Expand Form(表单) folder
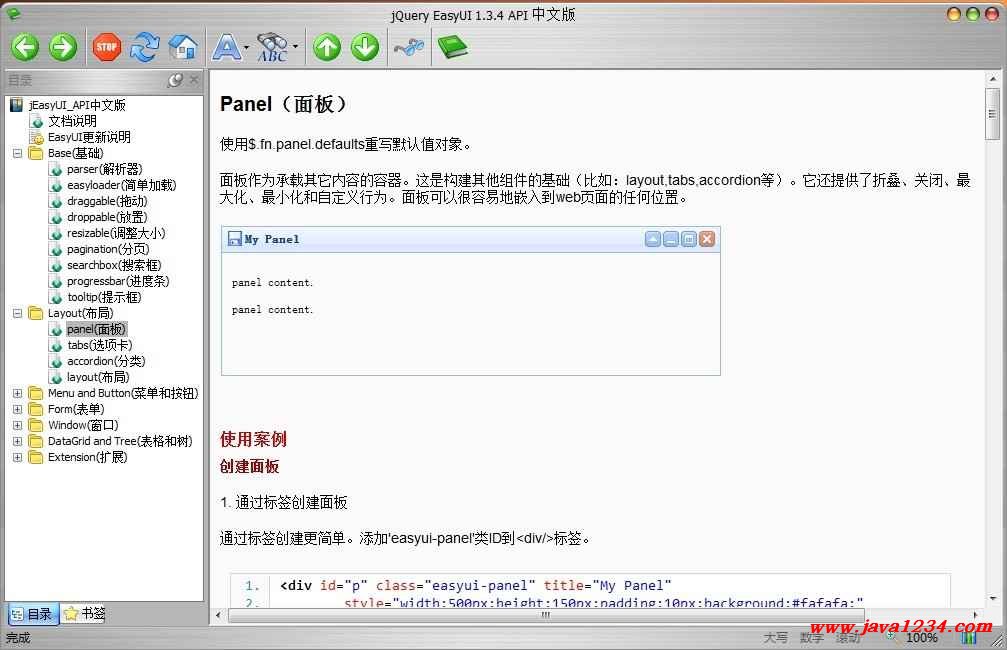The height and width of the screenshot is (650, 1007). click(x=17, y=408)
